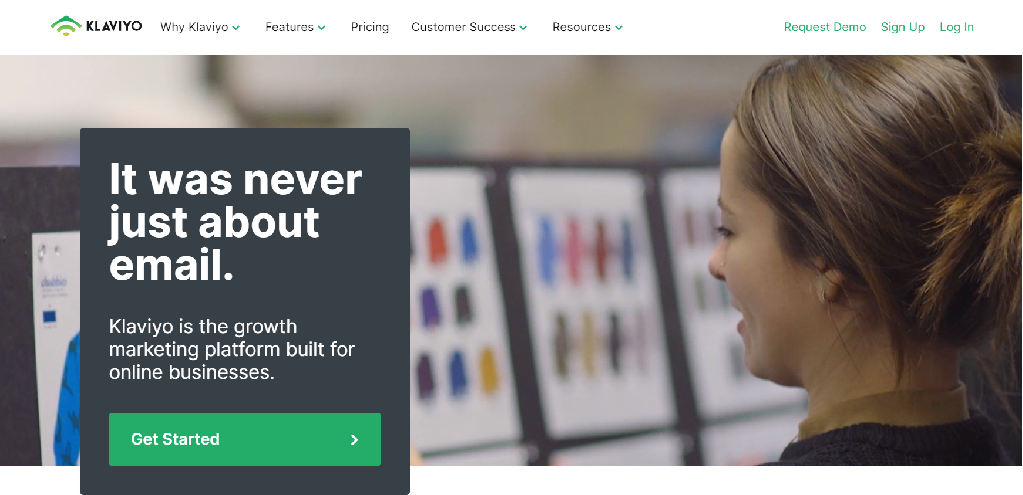Click the KLAVIYO wordmark in header

(x=114, y=27)
